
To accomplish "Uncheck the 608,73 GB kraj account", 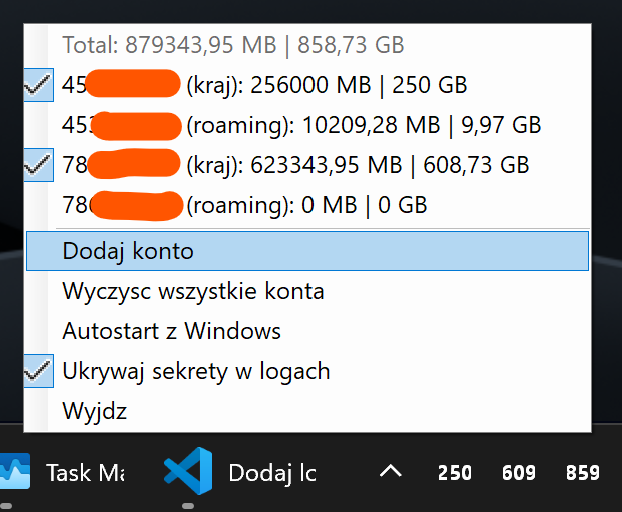I will 307,165.
